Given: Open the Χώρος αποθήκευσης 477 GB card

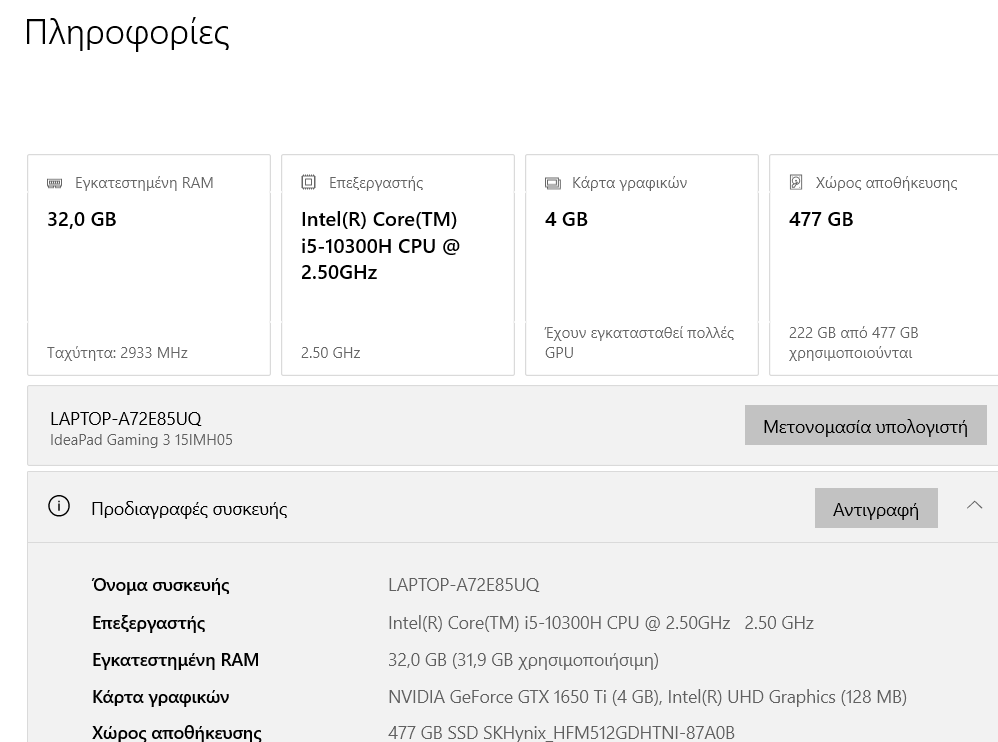Looking at the screenshot, I should pyautogui.click(x=883, y=265).
